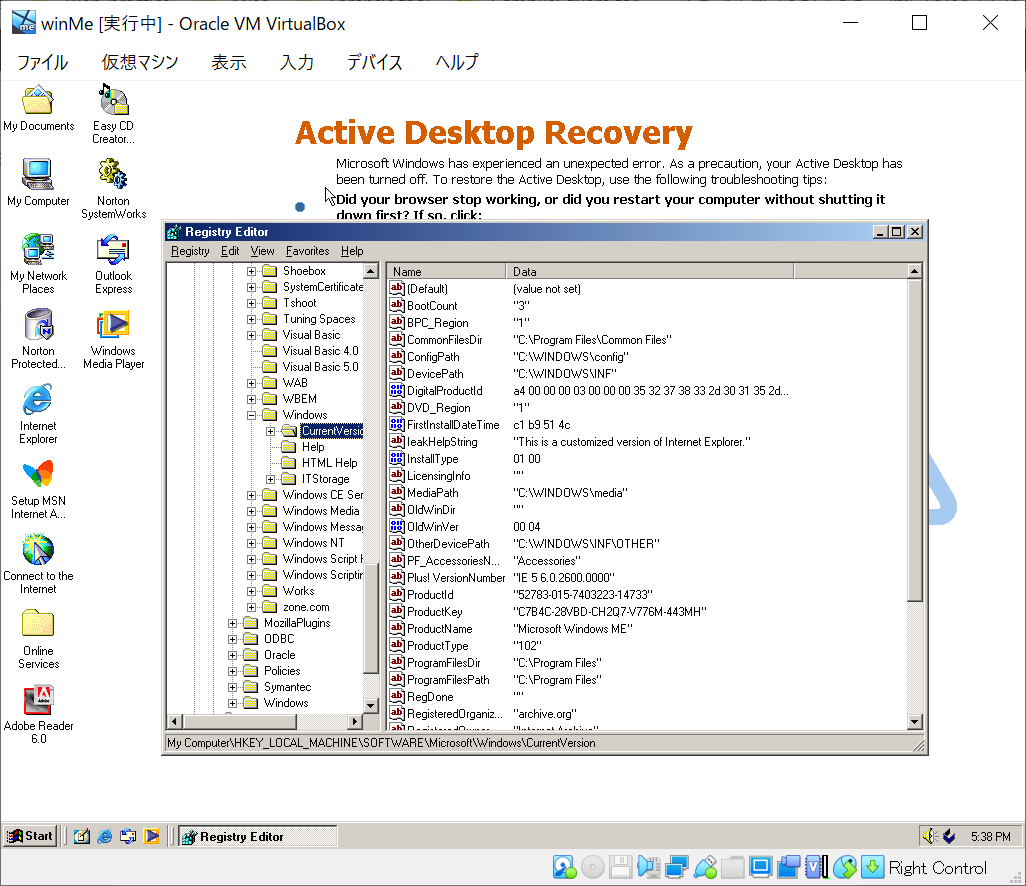Click the VirtualBox floppy disk status icon
This screenshot has height=886, width=1026.
pos(620,868)
